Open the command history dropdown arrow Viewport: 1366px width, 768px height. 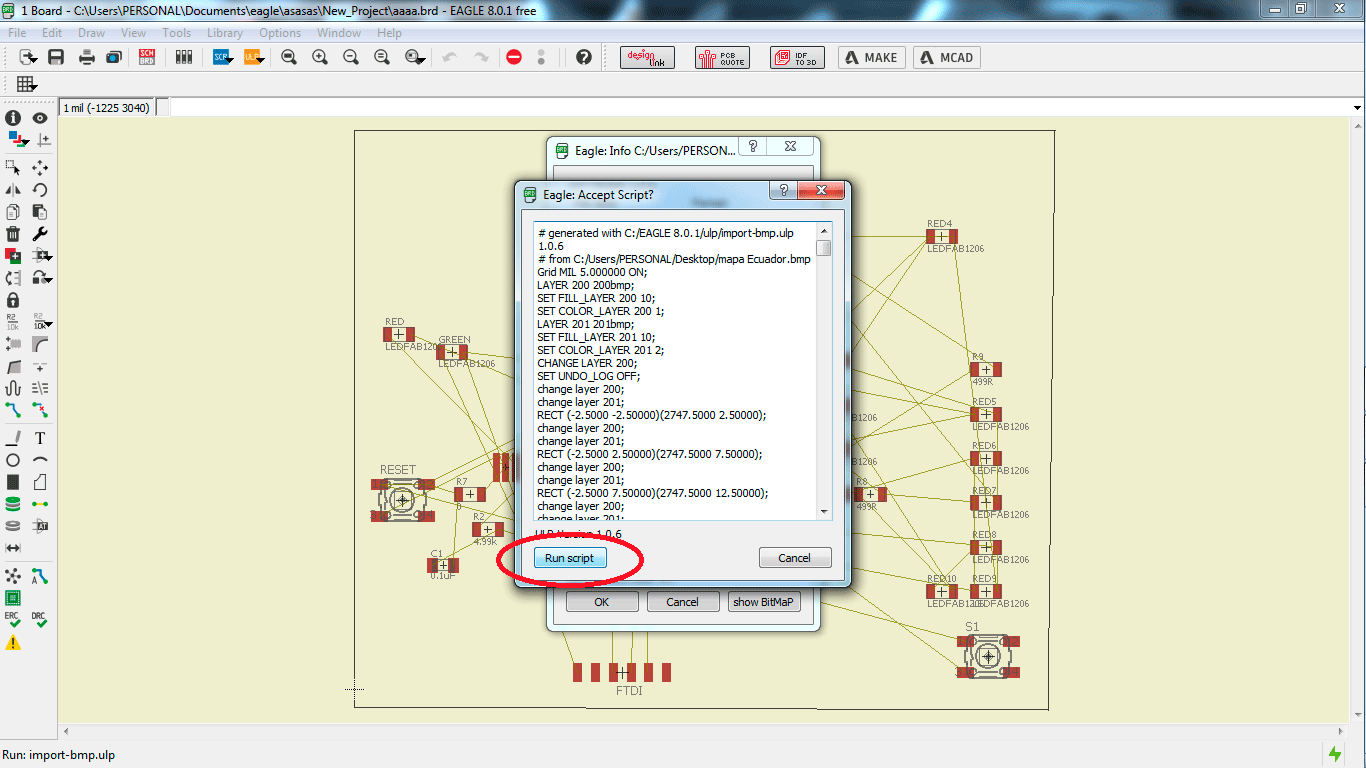pyautogui.click(x=1357, y=107)
